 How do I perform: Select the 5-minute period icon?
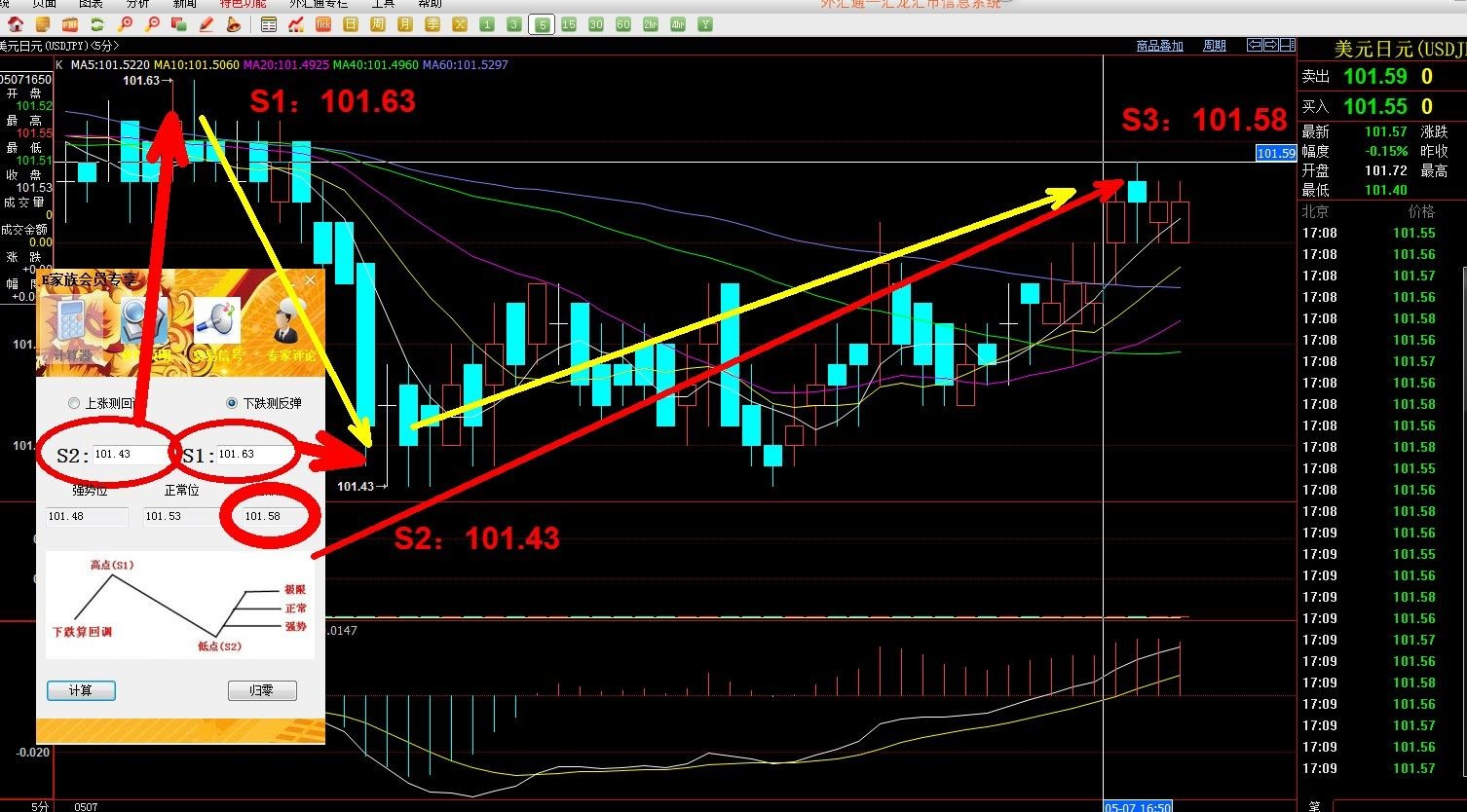pos(542,24)
